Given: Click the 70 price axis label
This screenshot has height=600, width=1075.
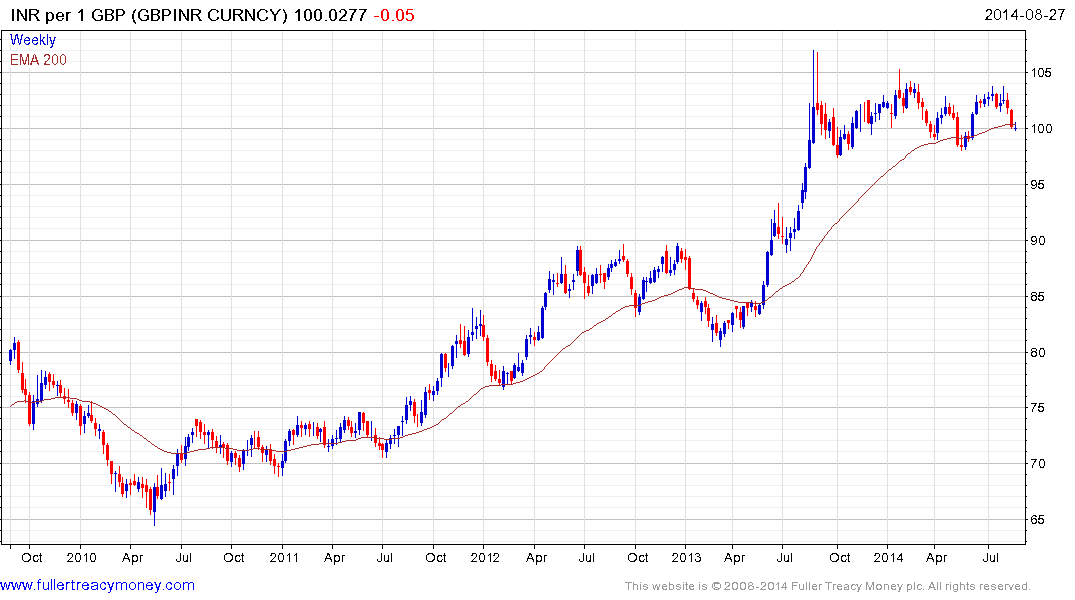Looking at the screenshot, I should [1037, 464].
